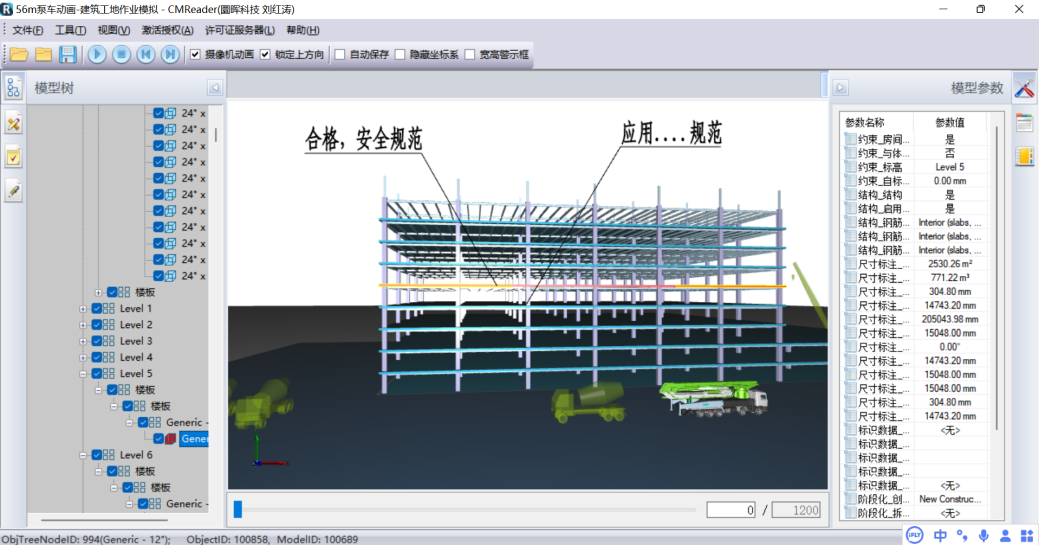Jump to the first frame

pos(146,54)
